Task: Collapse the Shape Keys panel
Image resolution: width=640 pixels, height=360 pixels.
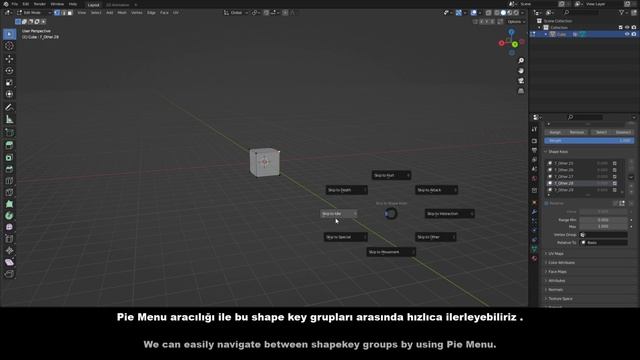Action: coord(558,152)
